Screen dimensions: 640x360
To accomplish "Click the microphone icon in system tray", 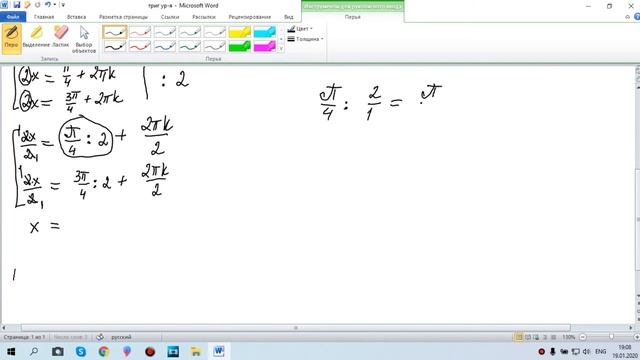I will (x=553, y=351).
